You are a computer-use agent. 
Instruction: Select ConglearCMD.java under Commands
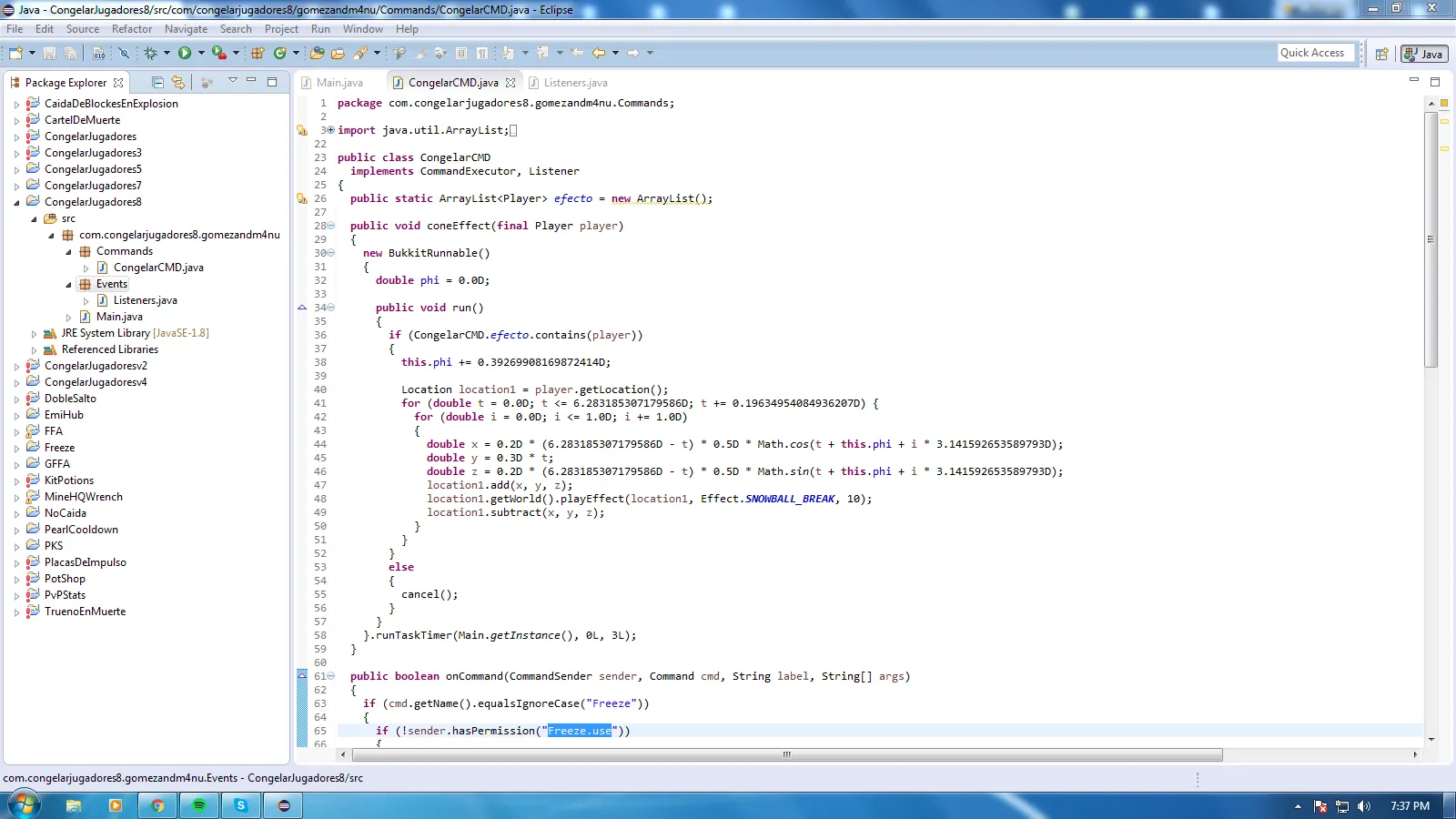(158, 268)
